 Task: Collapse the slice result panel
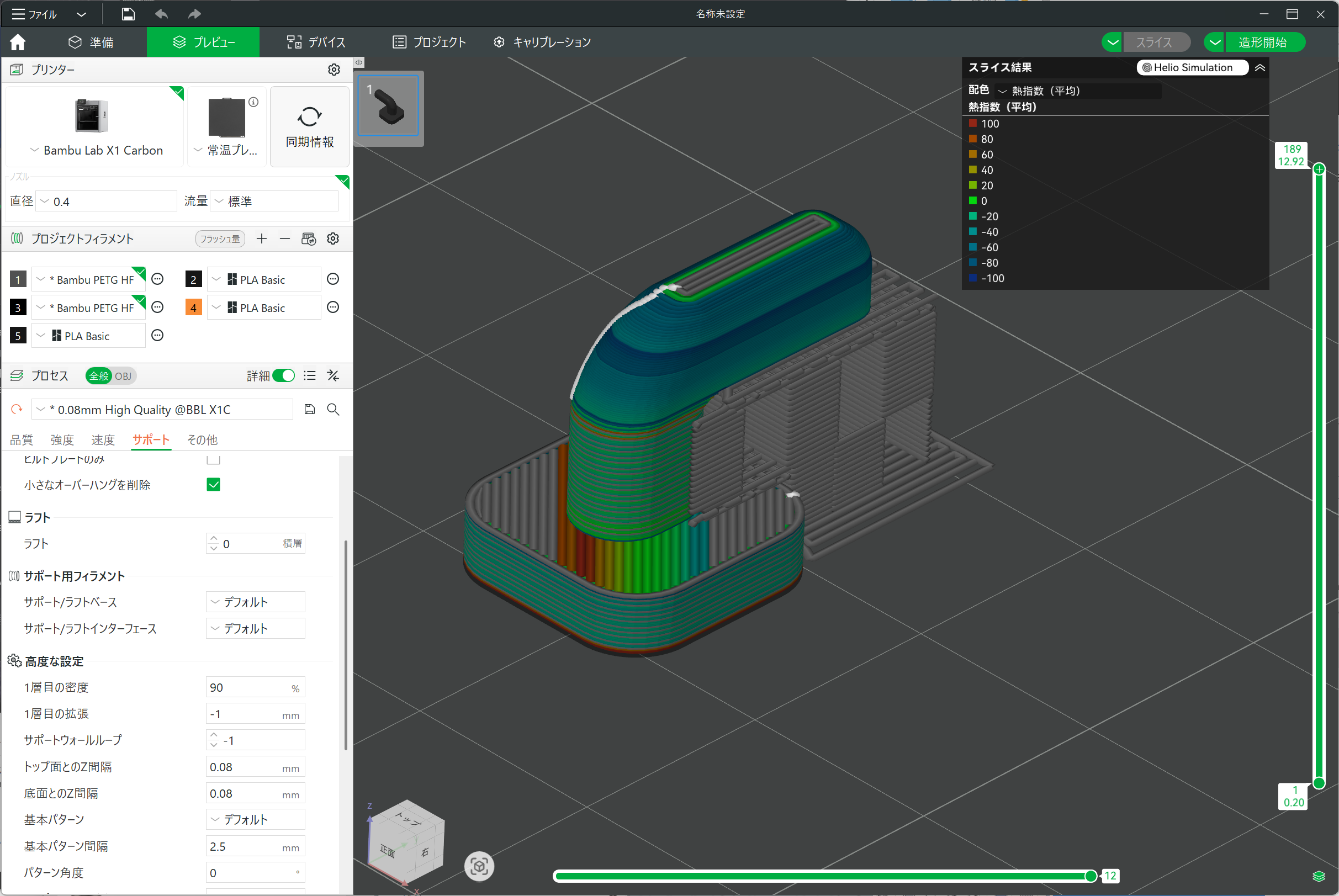tap(1260, 67)
